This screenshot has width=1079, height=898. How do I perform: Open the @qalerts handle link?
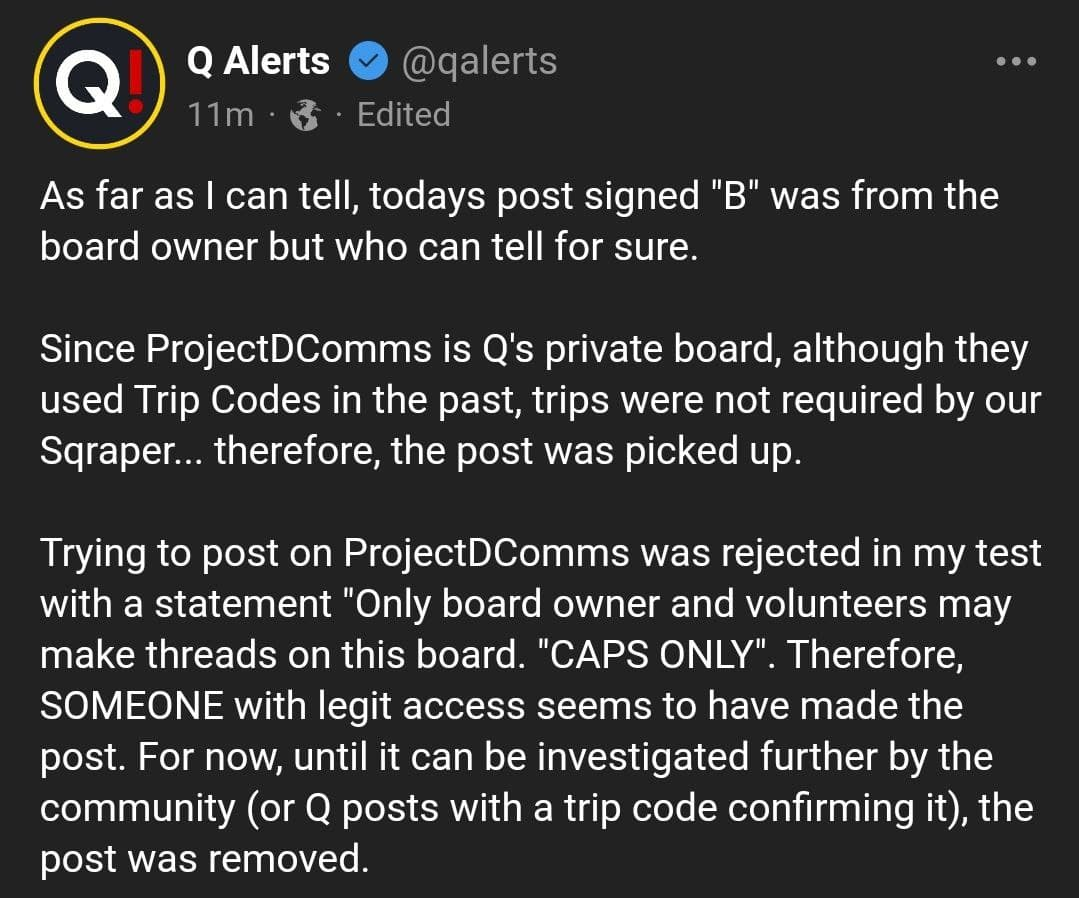(479, 62)
